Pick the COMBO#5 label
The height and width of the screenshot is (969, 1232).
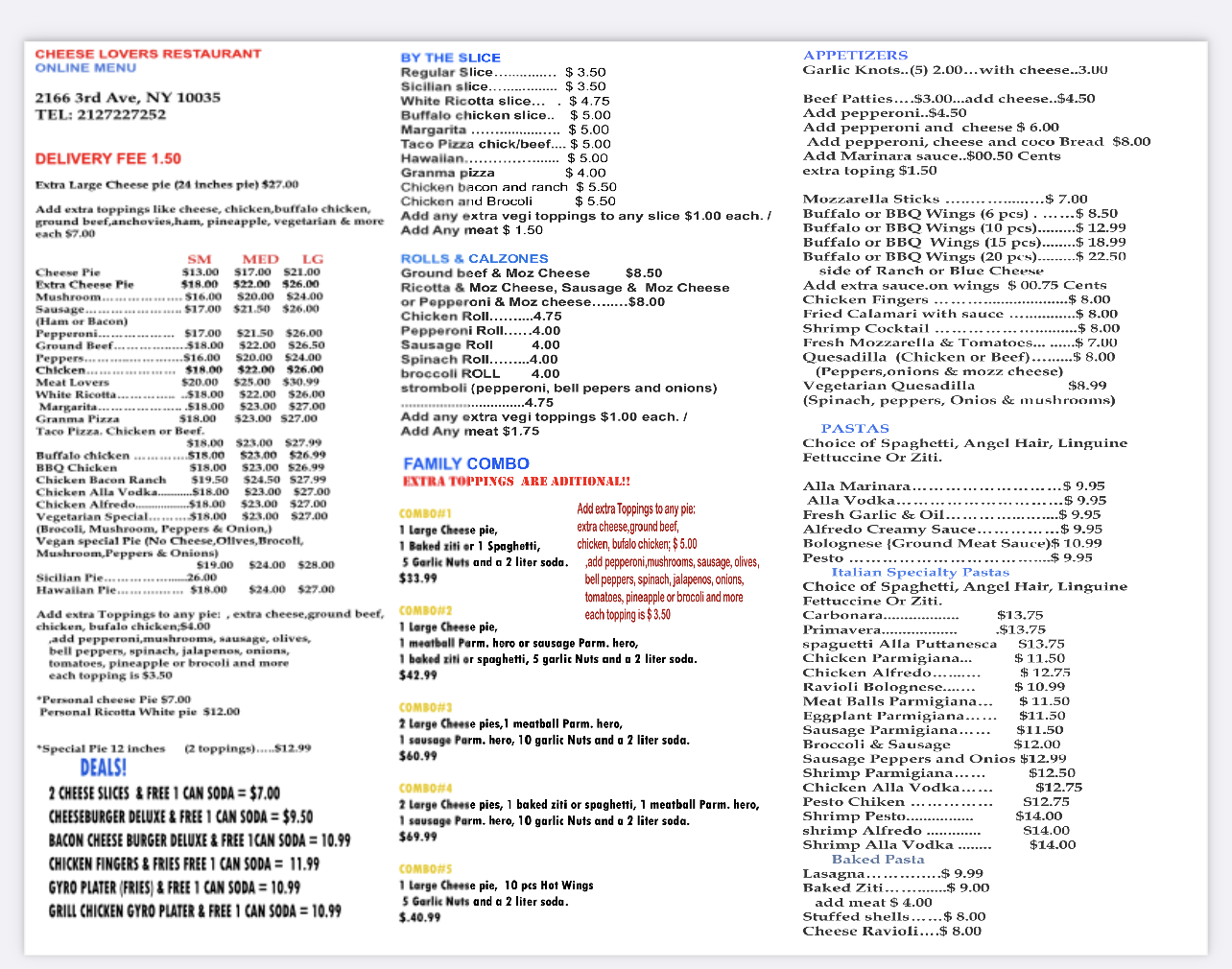[x=425, y=868]
